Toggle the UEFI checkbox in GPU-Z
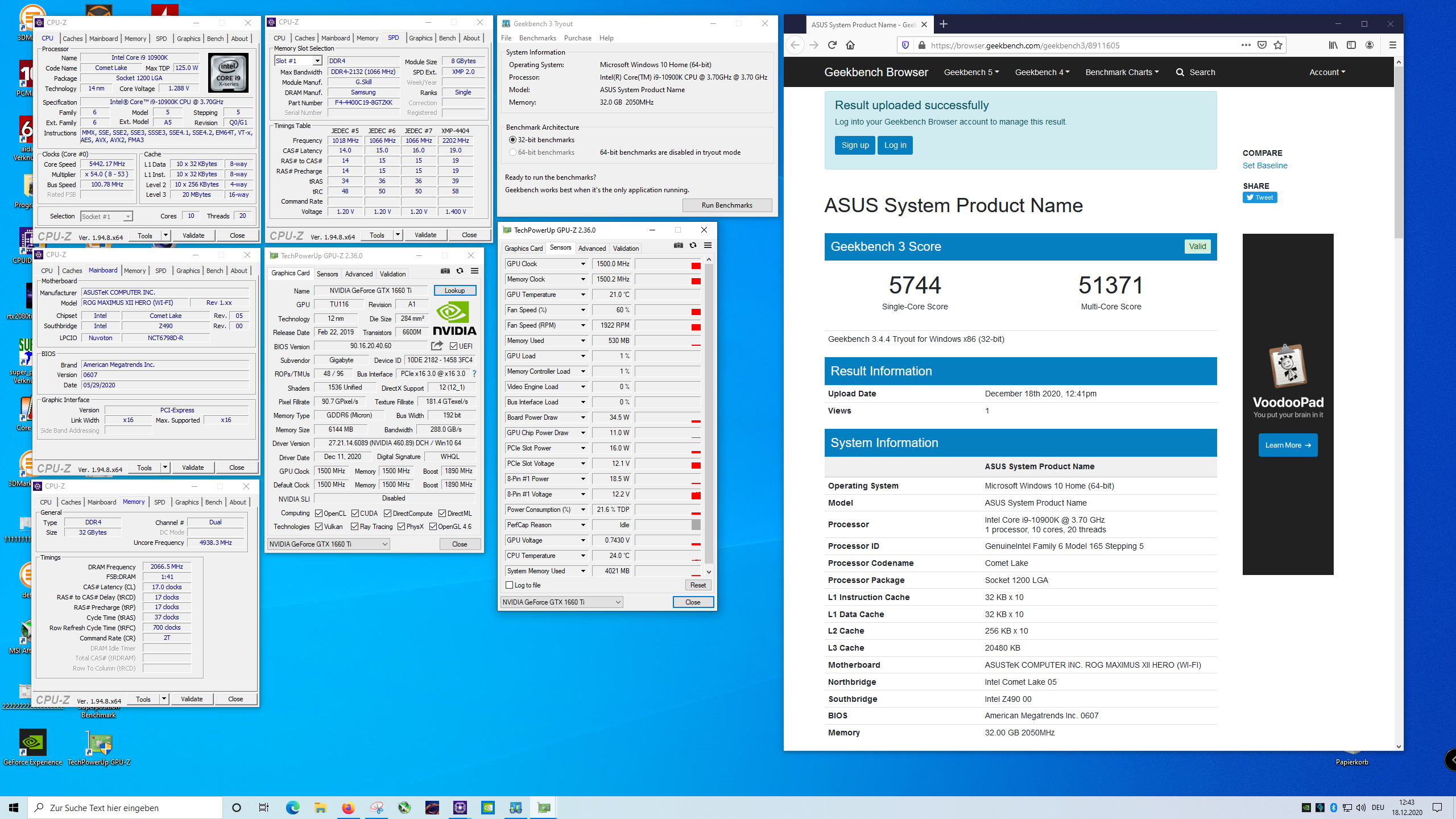The height and width of the screenshot is (819, 1456). coord(453,346)
